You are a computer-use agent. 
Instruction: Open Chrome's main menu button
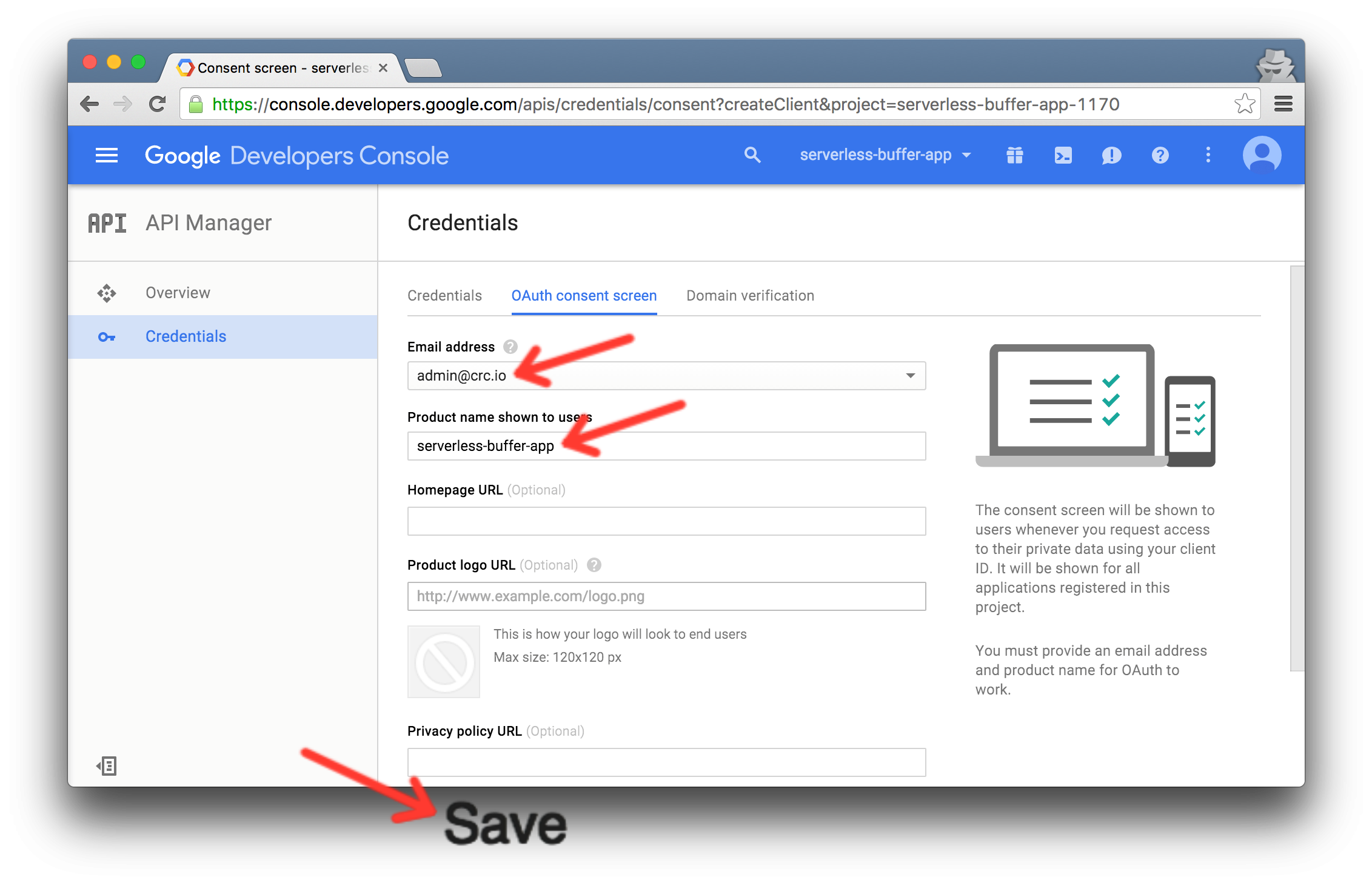[1283, 104]
